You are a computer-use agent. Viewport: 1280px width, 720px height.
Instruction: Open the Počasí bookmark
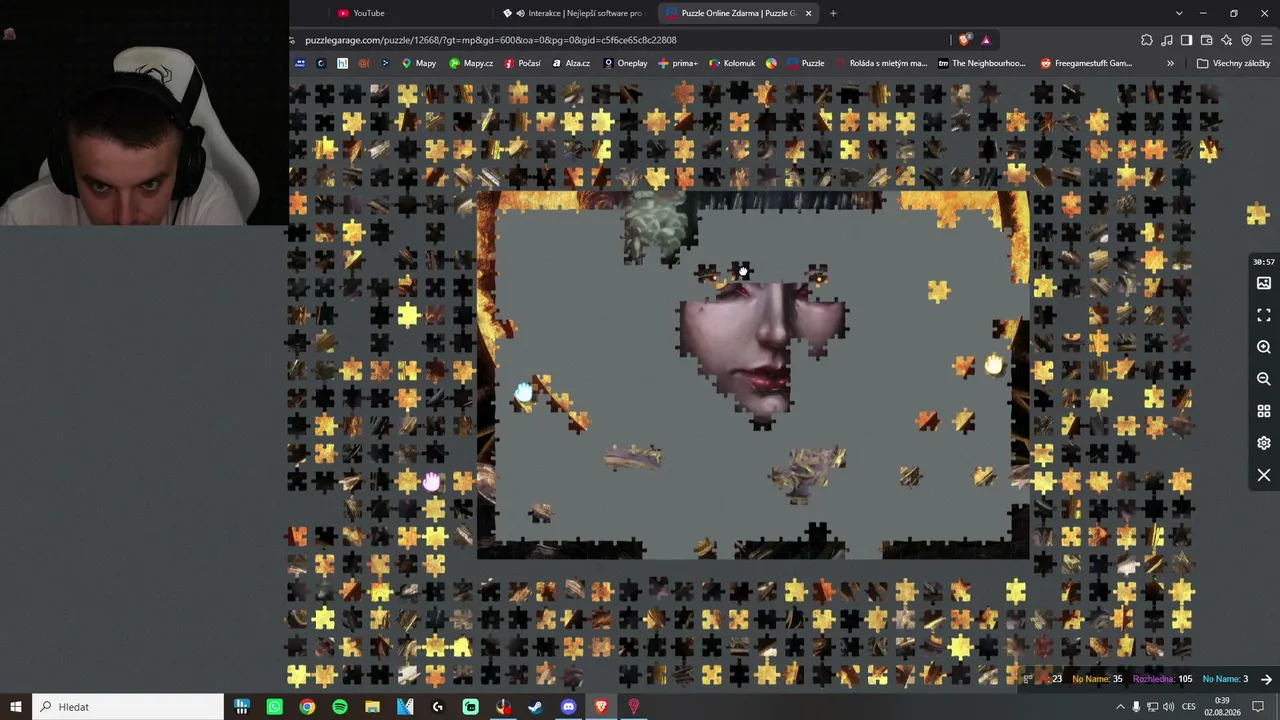(x=522, y=63)
